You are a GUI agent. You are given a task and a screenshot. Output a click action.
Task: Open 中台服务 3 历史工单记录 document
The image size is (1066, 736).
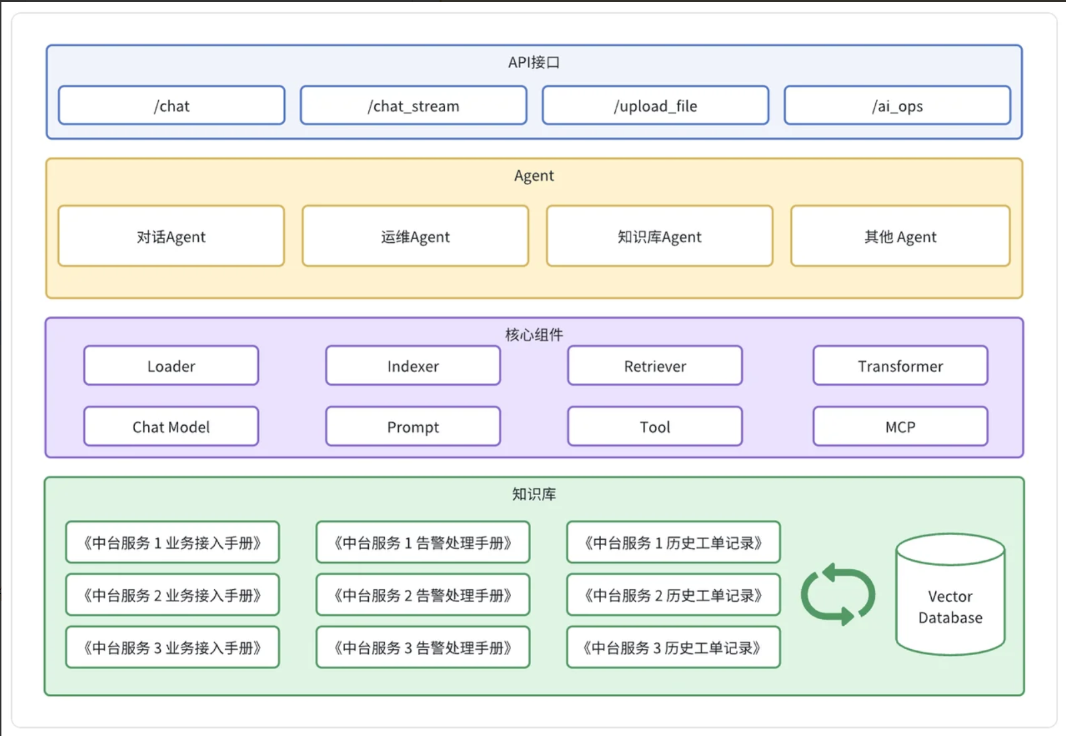coord(673,648)
